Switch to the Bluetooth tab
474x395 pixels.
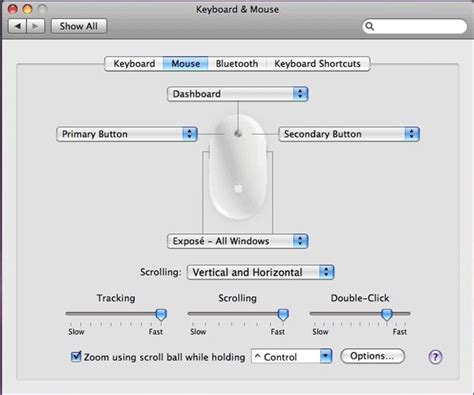point(237,64)
